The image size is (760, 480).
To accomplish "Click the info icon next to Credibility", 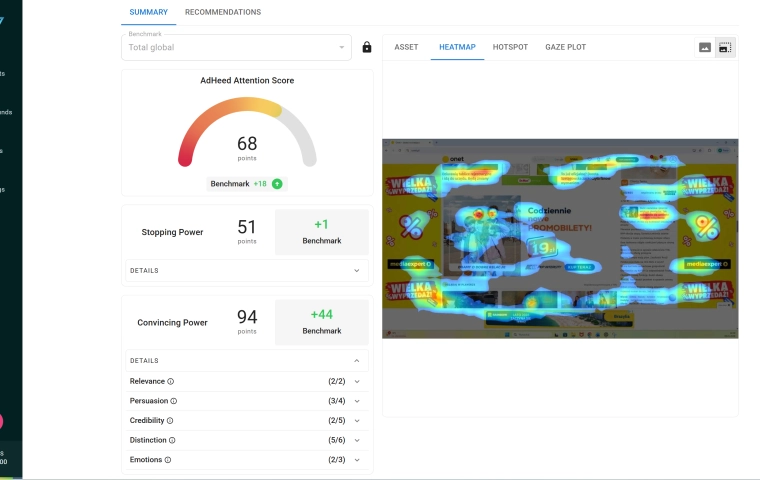I will (x=171, y=421).
